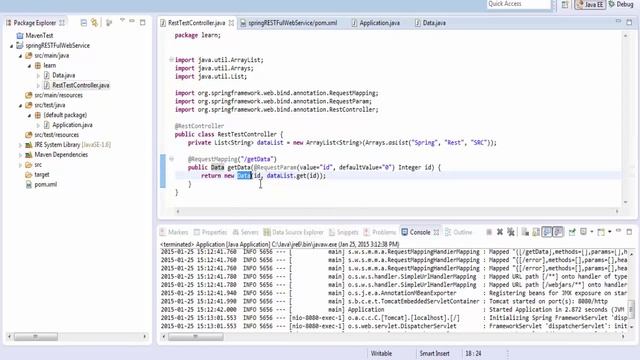This screenshot has width=640, height=360.
Task: Collapse the learn package
Action: pos(29,66)
